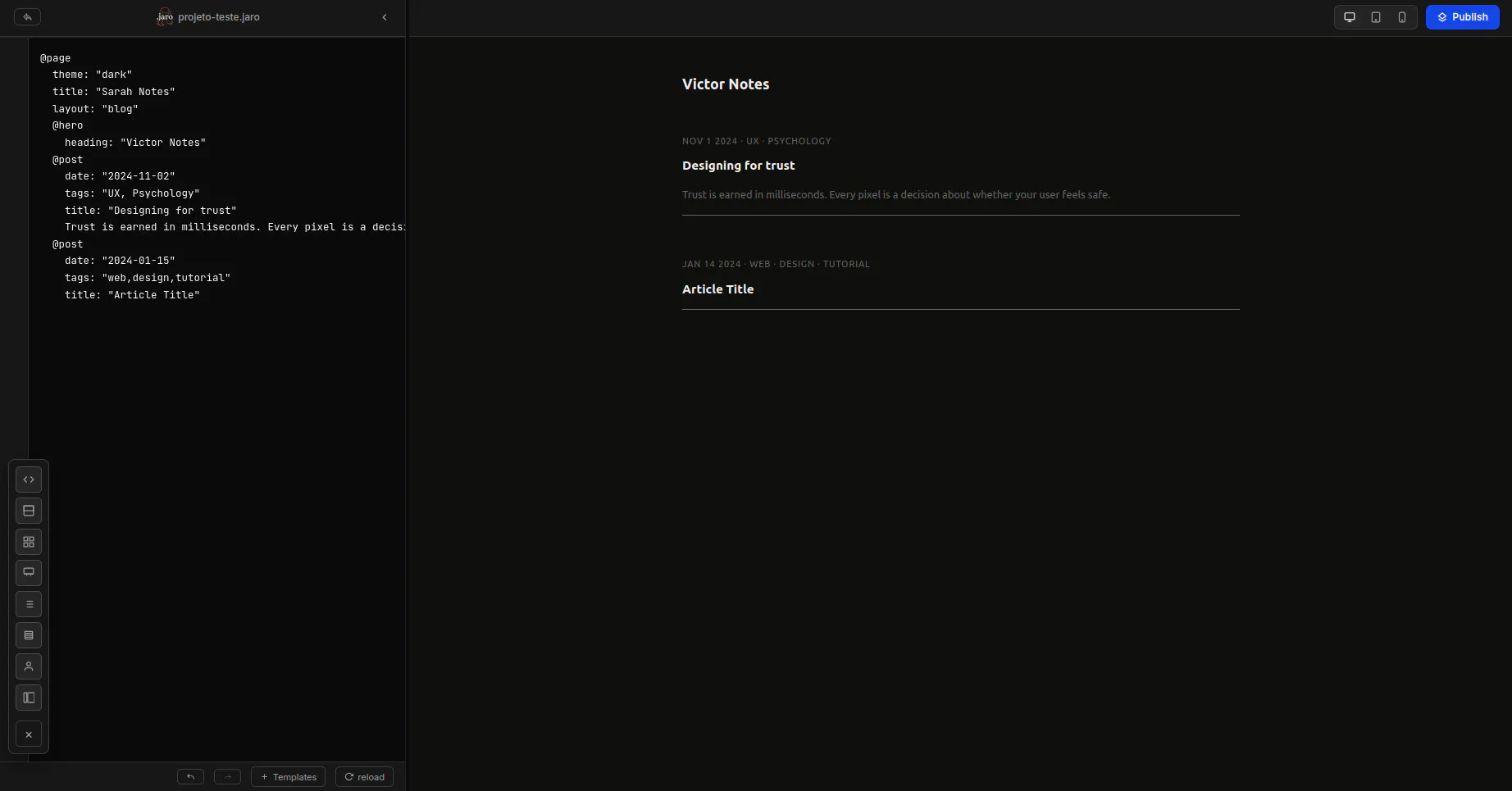Click the Trust is earned excerpt in the preview
This screenshot has width=1512, height=791.
pyautogui.click(x=896, y=195)
